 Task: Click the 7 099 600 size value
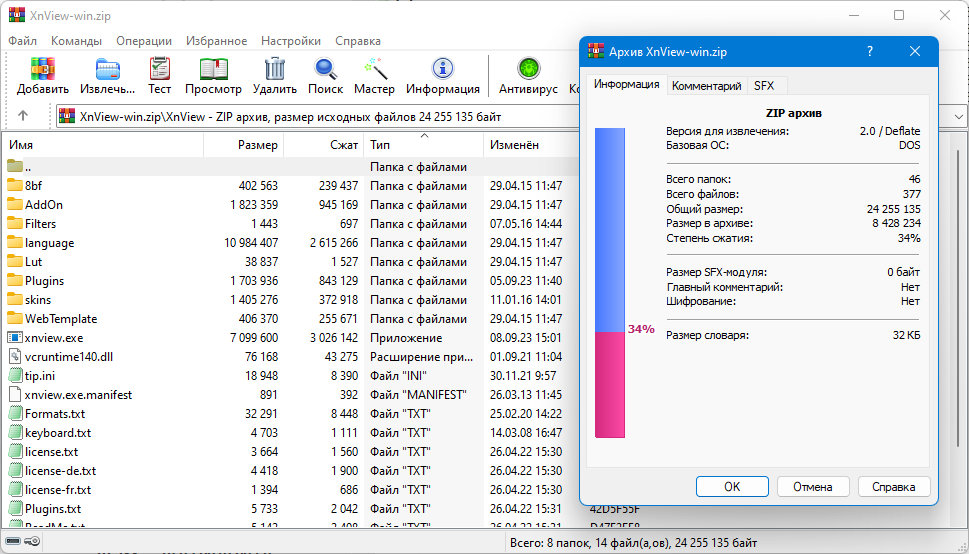(253, 338)
